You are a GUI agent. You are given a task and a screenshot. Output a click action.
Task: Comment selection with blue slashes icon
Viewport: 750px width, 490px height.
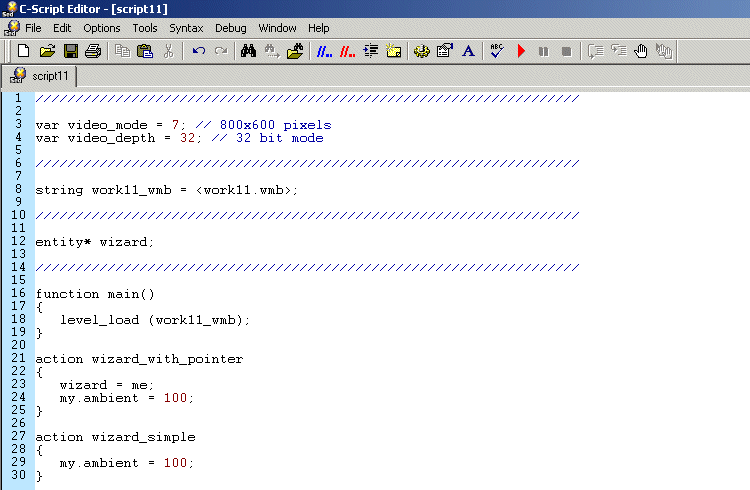point(325,51)
